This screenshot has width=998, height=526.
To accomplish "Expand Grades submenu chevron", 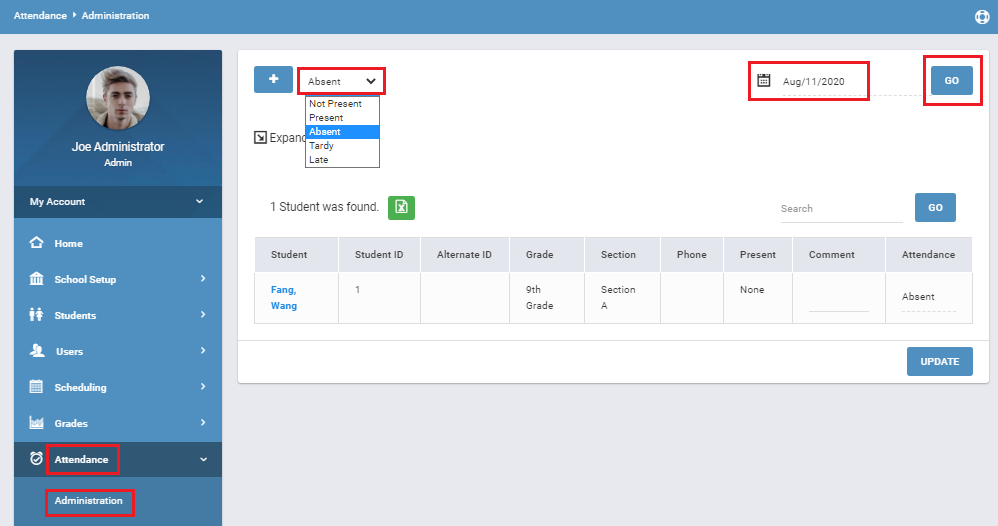I will (x=203, y=422).
